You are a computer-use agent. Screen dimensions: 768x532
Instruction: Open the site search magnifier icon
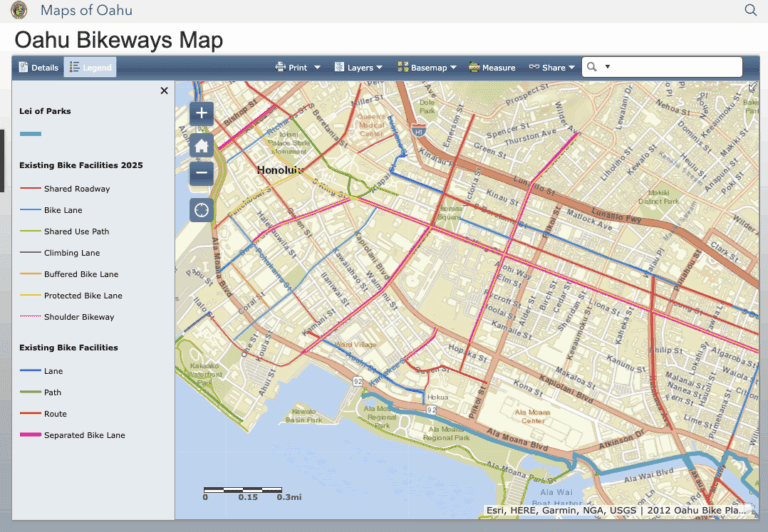750,10
